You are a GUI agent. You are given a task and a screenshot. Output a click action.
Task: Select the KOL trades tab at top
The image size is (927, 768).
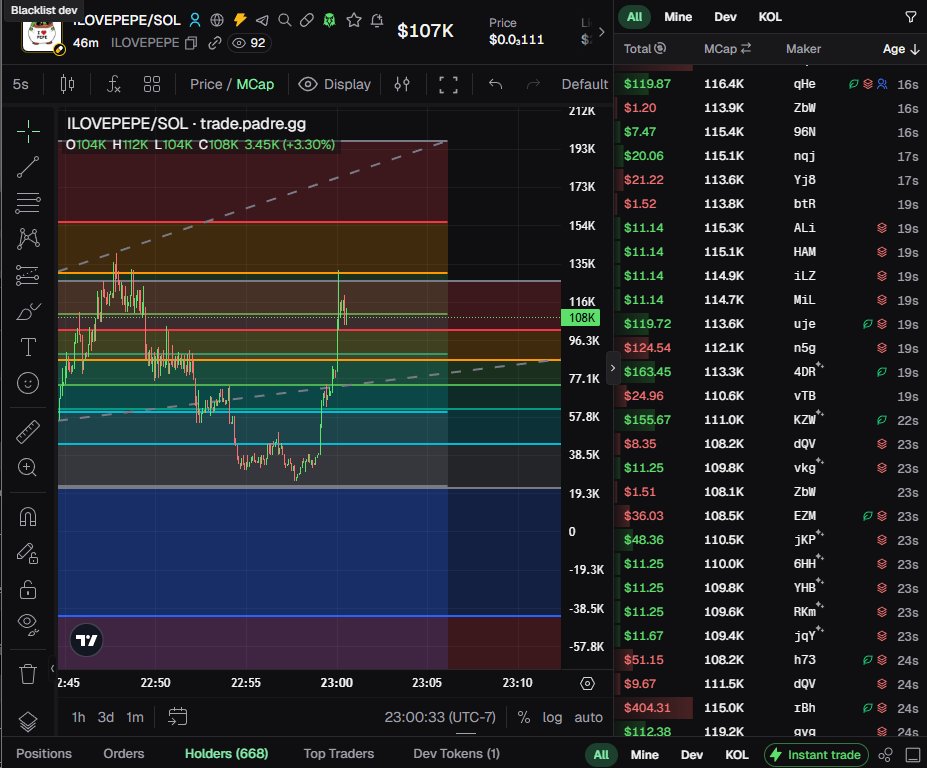point(770,17)
